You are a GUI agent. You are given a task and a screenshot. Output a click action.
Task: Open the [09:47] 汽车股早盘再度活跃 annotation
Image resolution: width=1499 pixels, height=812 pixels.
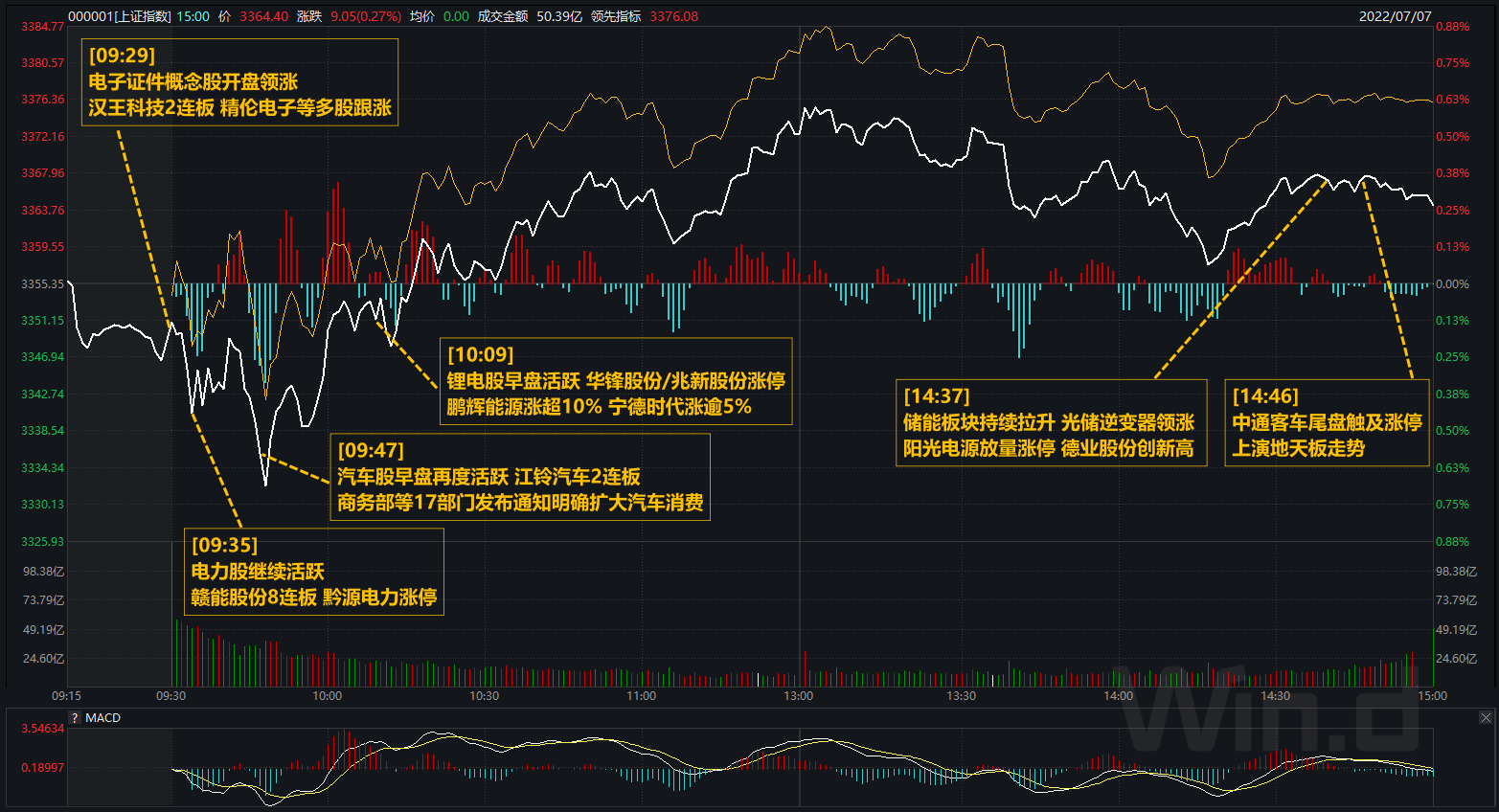(520, 477)
